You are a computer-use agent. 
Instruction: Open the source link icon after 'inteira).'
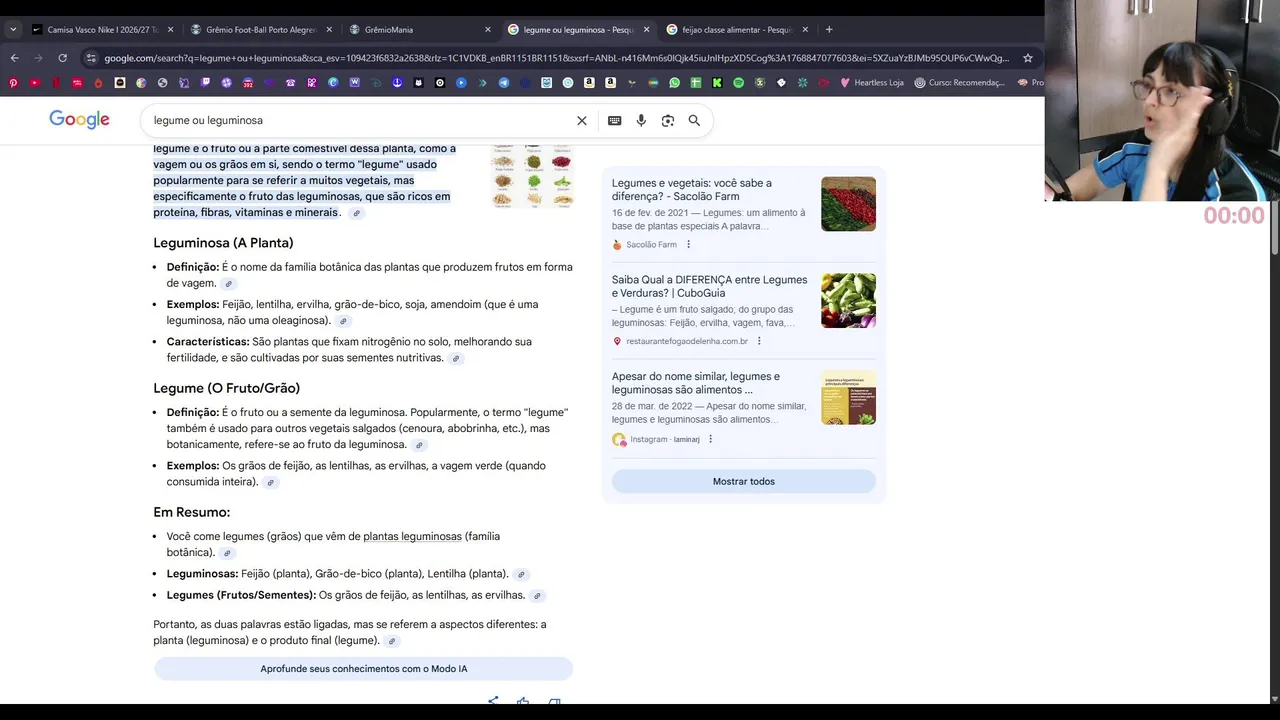270,482
